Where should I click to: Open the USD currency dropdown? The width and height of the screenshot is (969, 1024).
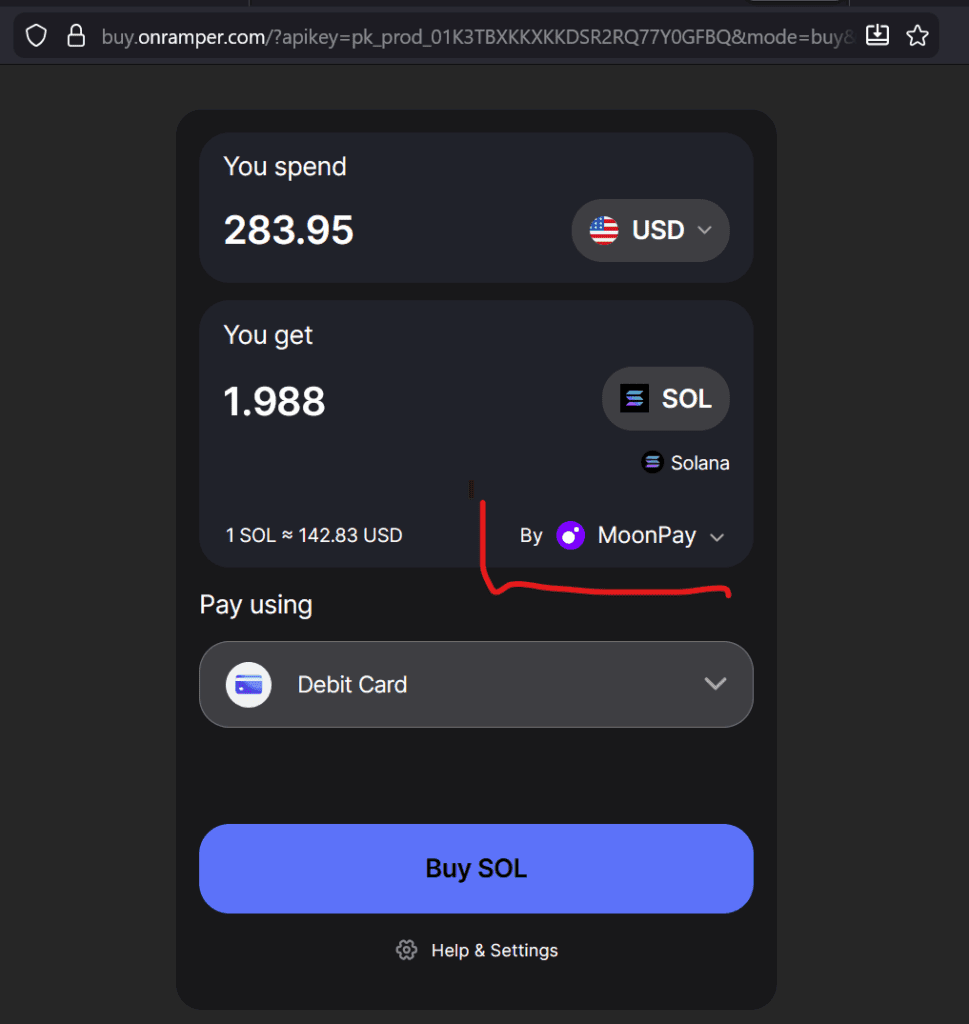650,230
